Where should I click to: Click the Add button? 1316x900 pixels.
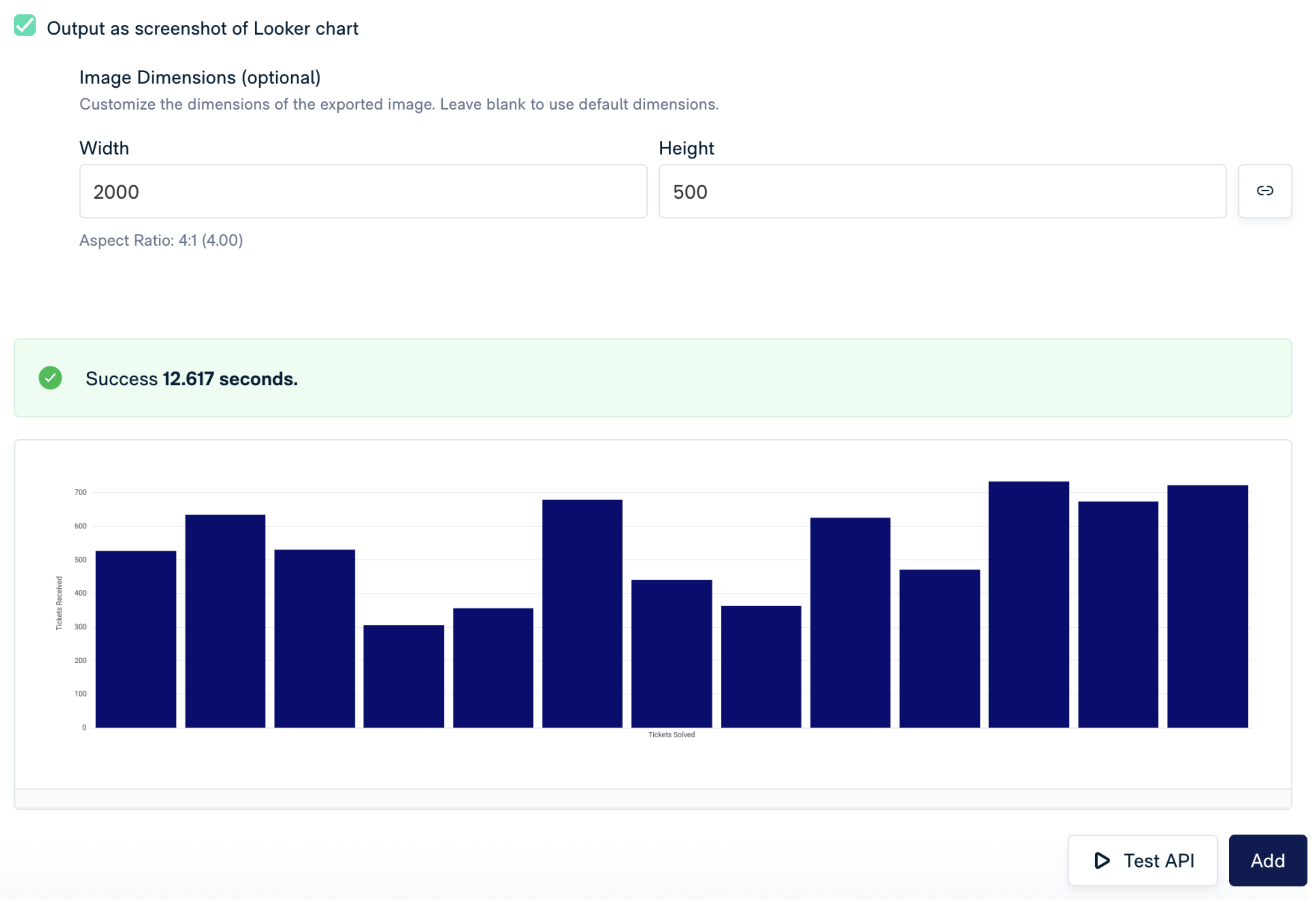coord(1267,861)
